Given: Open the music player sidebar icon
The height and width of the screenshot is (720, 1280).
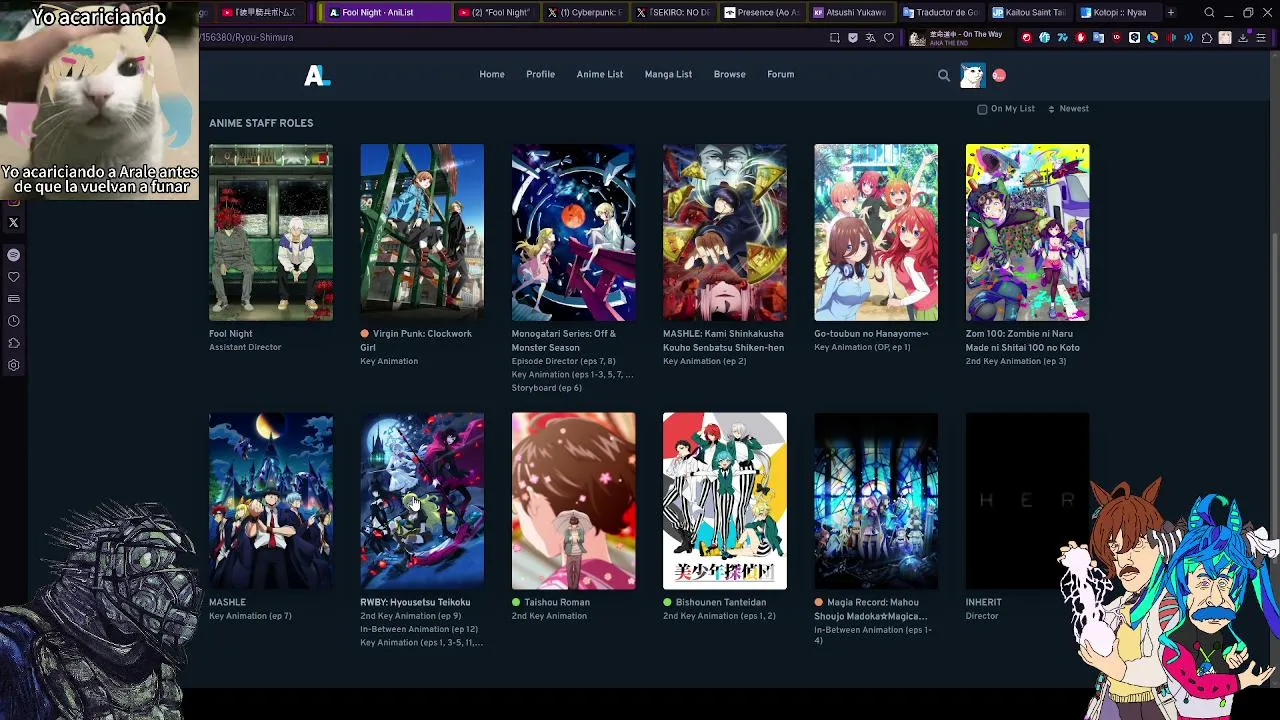Looking at the screenshot, I should [x=14, y=255].
